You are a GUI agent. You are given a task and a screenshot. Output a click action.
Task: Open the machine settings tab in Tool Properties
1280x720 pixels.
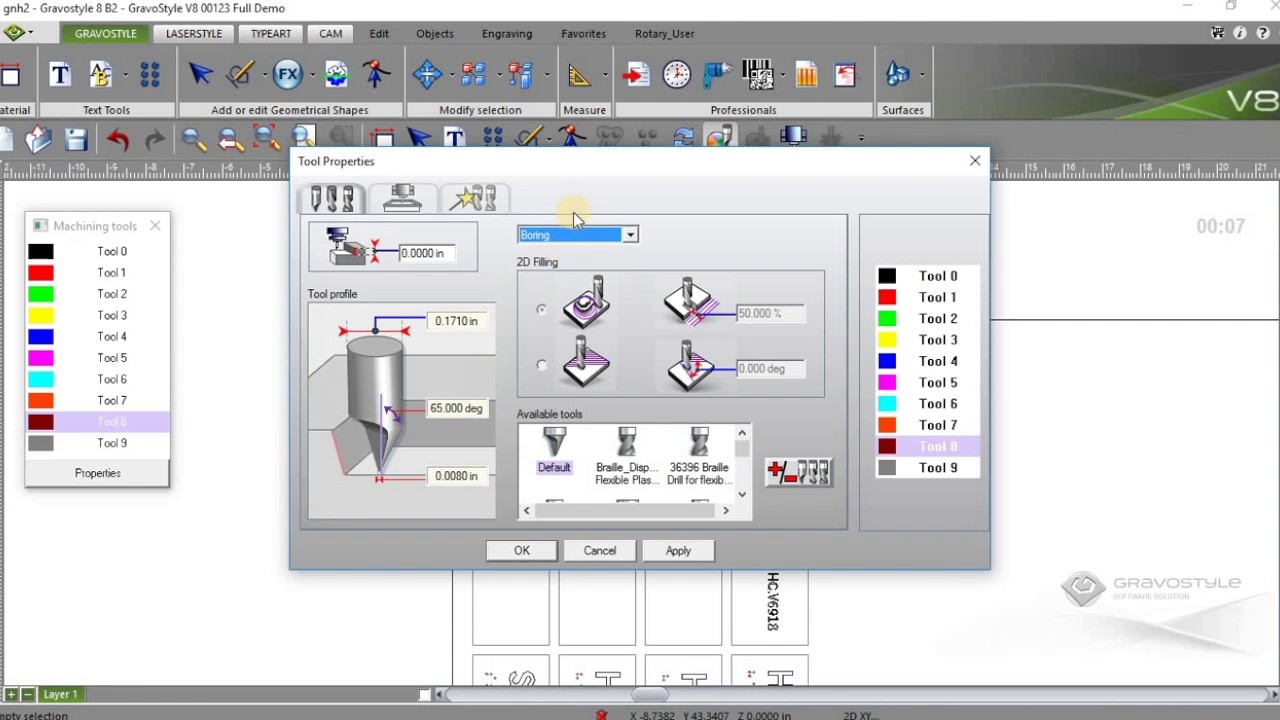tap(402, 198)
